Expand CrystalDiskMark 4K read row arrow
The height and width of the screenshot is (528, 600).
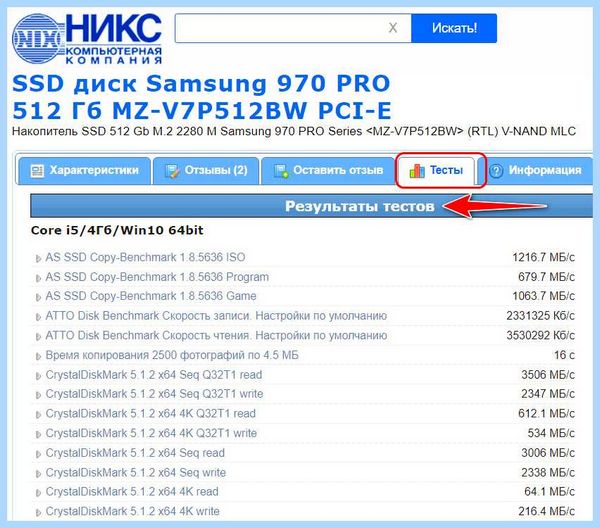[x=38, y=493]
